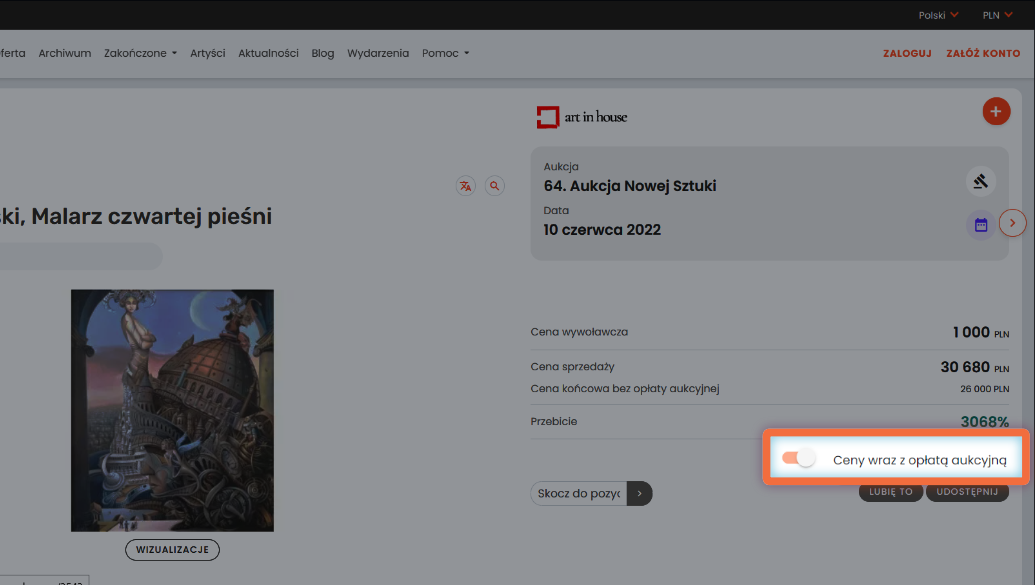Open the PLN currency dropdown
The width and height of the screenshot is (1035, 585).
(997, 15)
